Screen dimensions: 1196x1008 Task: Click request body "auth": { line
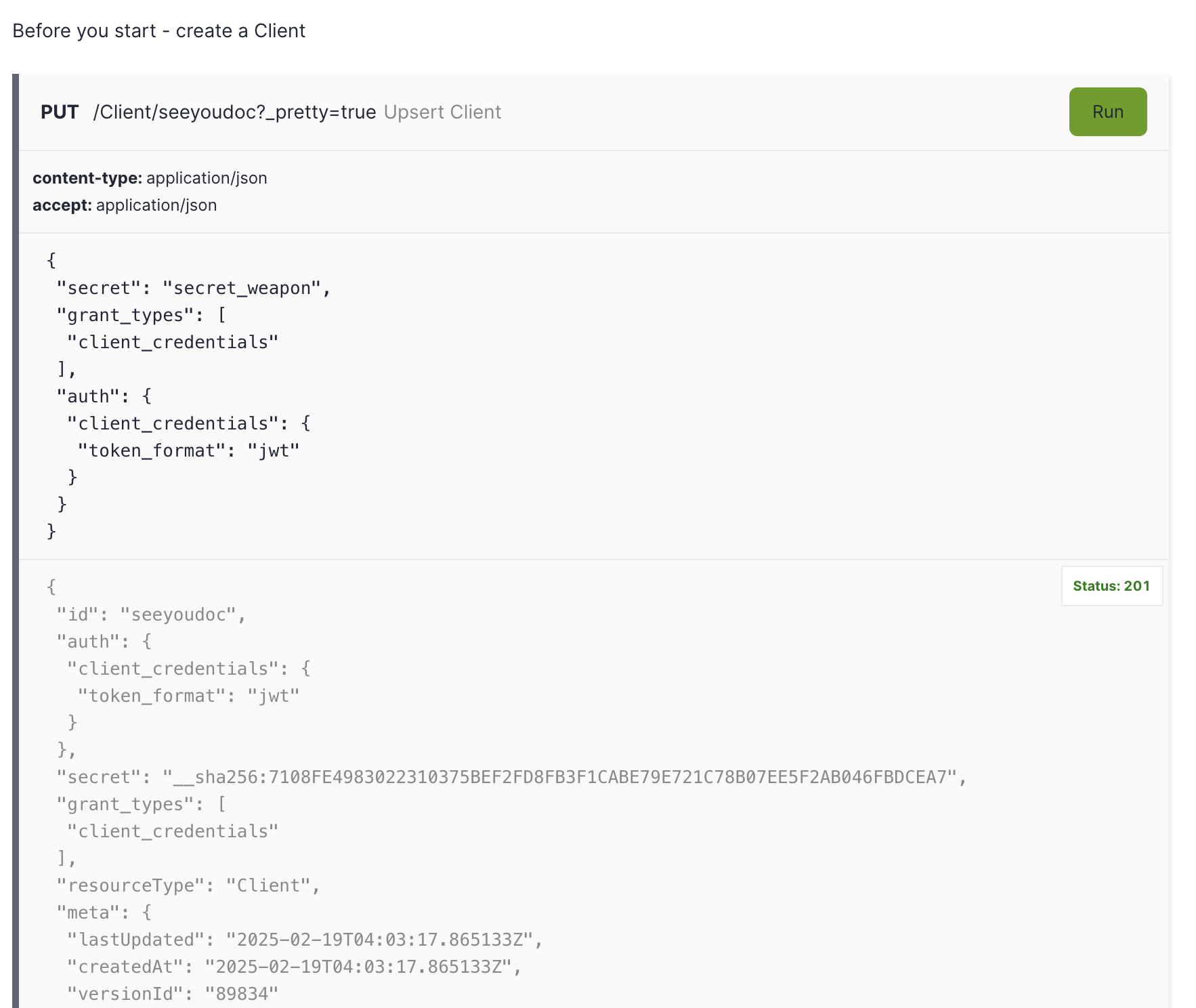pyautogui.click(x=104, y=396)
